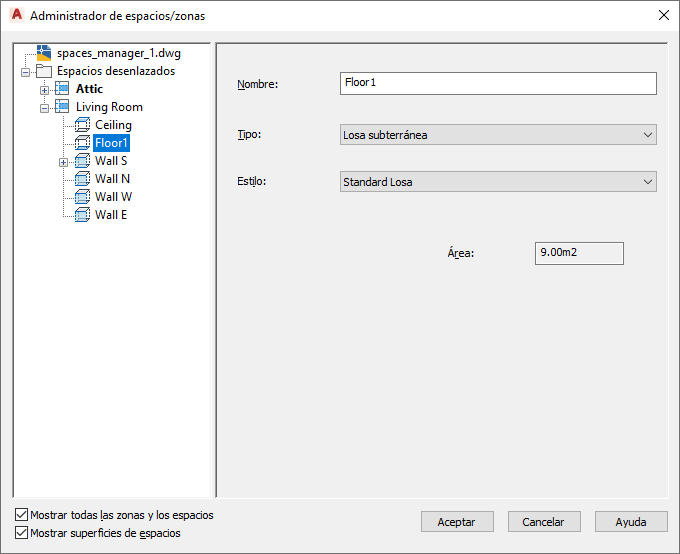The image size is (680, 554).
Task: Open the Estilo dropdown showing Standard Losa
Action: (498, 182)
